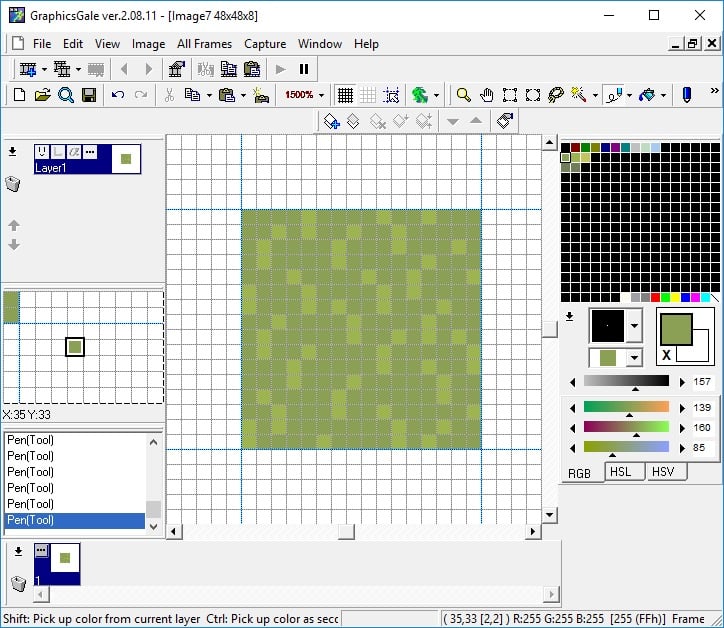
Task: Open the Copy options dropdown arrow
Action: point(209,95)
